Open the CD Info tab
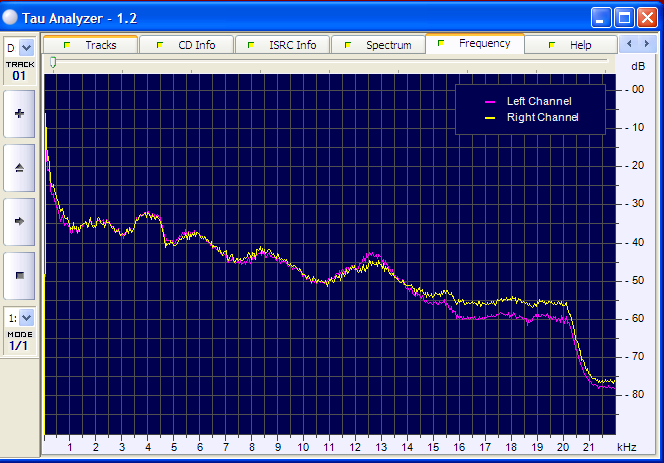The width and height of the screenshot is (664, 463). 186,45
